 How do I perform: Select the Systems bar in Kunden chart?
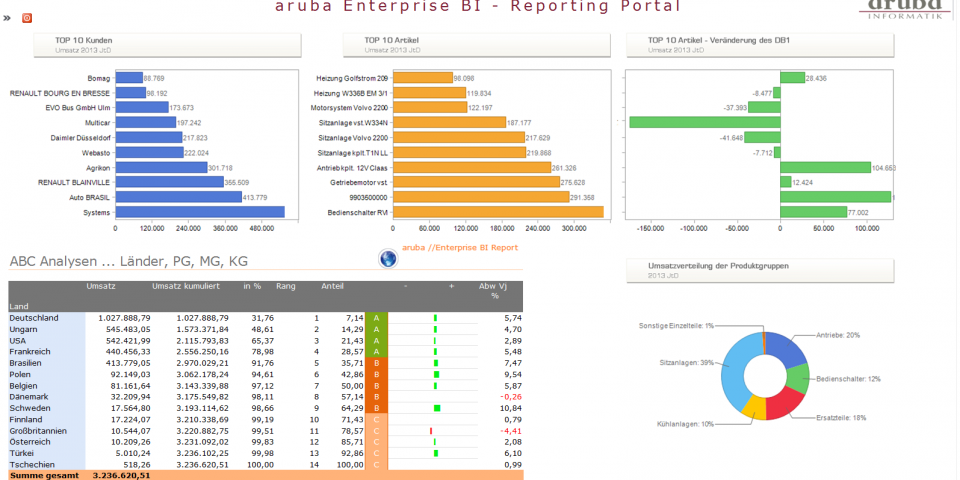point(200,212)
